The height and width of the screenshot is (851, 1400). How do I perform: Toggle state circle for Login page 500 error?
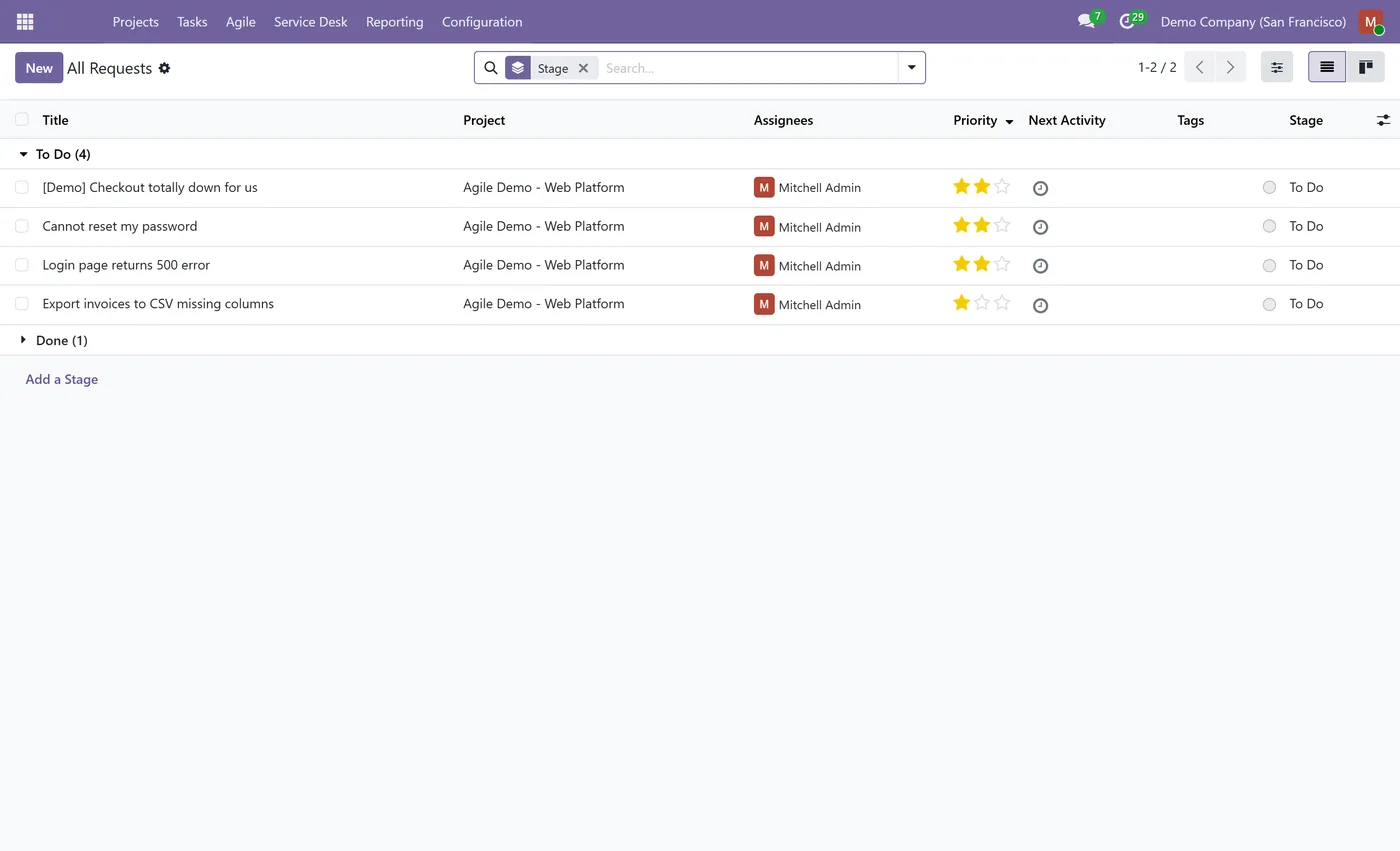point(1269,265)
